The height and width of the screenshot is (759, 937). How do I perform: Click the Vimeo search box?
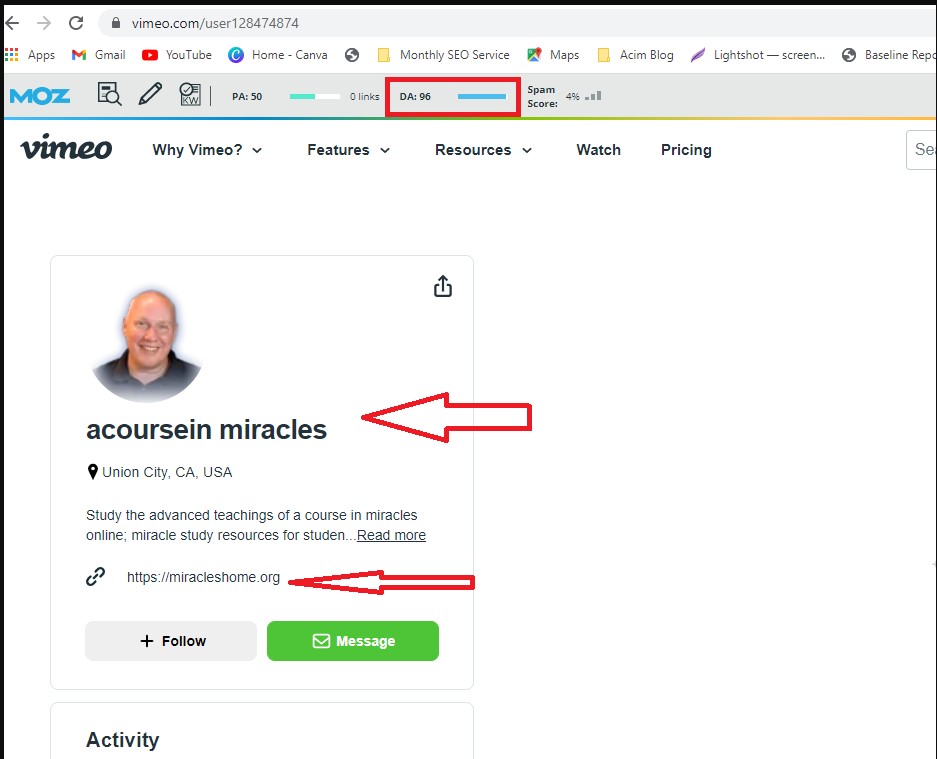click(921, 149)
